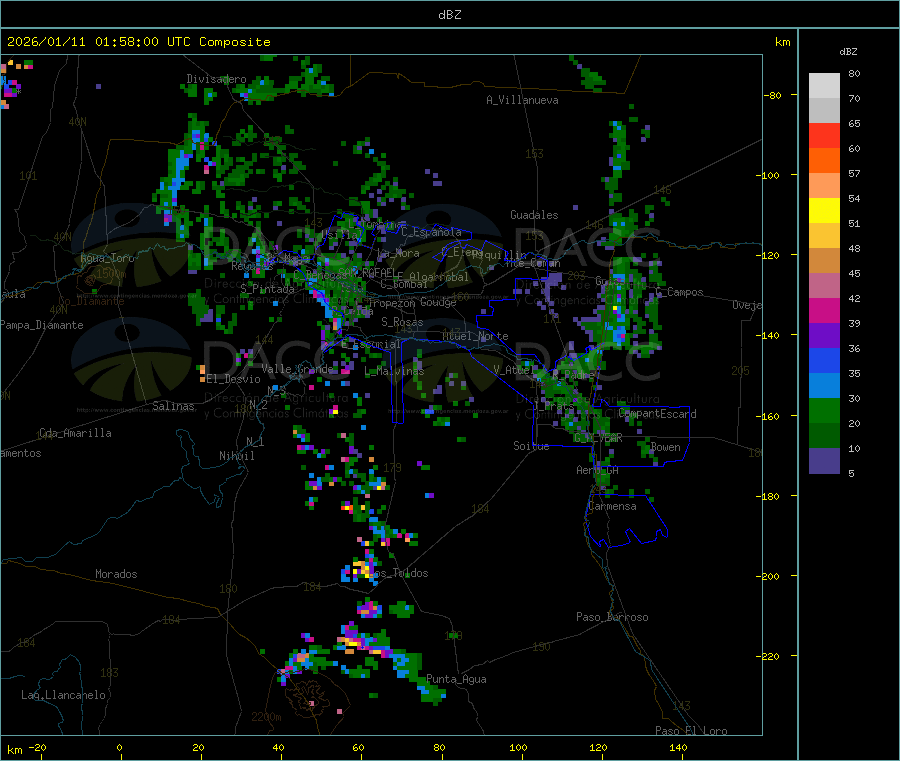Click the strong yellow echo near Los_Toldos
Viewport: 900px width, 761px height.
point(363,569)
